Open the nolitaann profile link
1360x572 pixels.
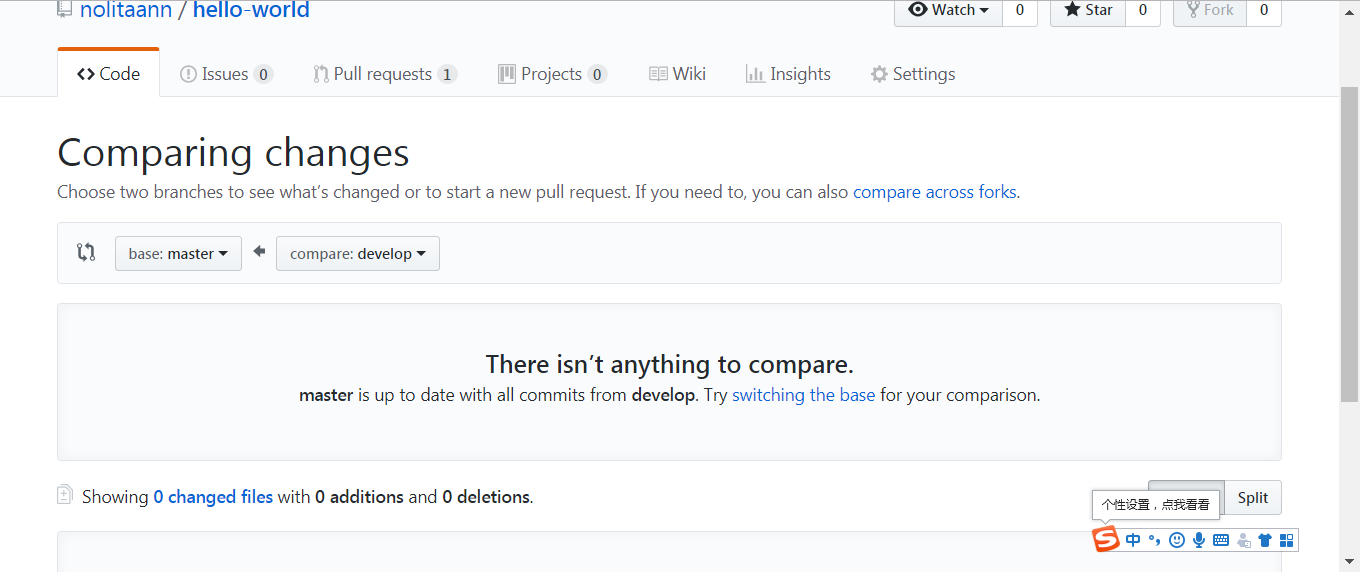(x=126, y=10)
